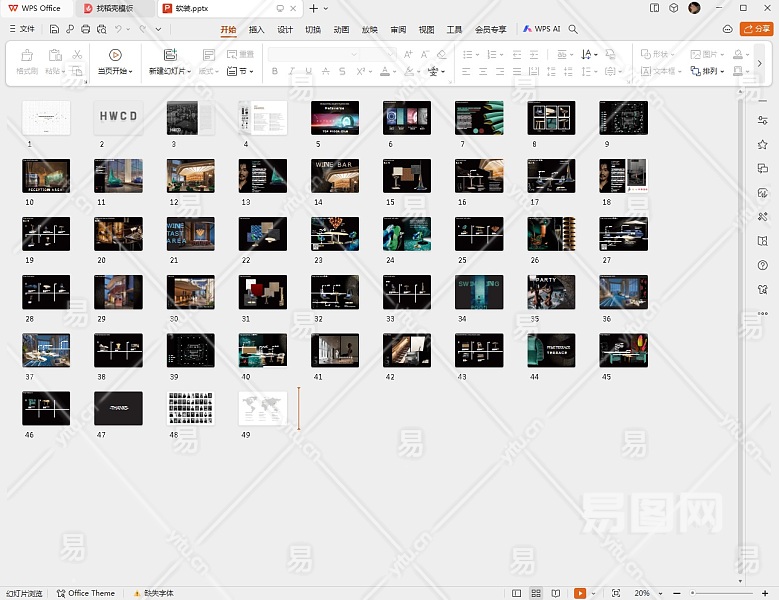Click the search magnifier icon in ribbon

coord(573,30)
